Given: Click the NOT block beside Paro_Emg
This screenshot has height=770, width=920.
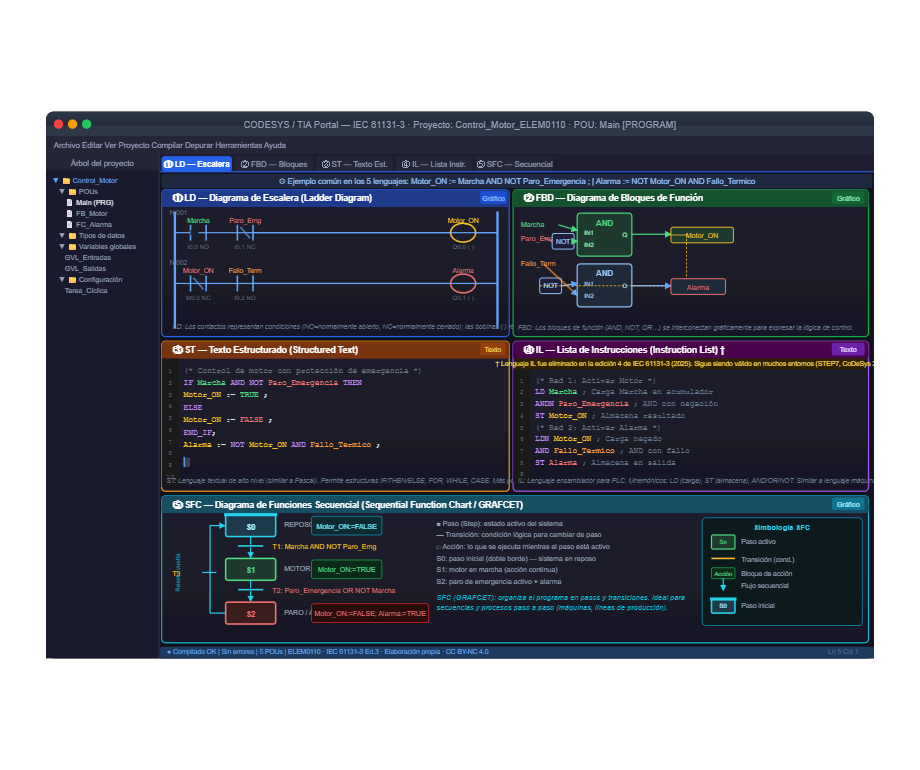Looking at the screenshot, I should (x=563, y=241).
